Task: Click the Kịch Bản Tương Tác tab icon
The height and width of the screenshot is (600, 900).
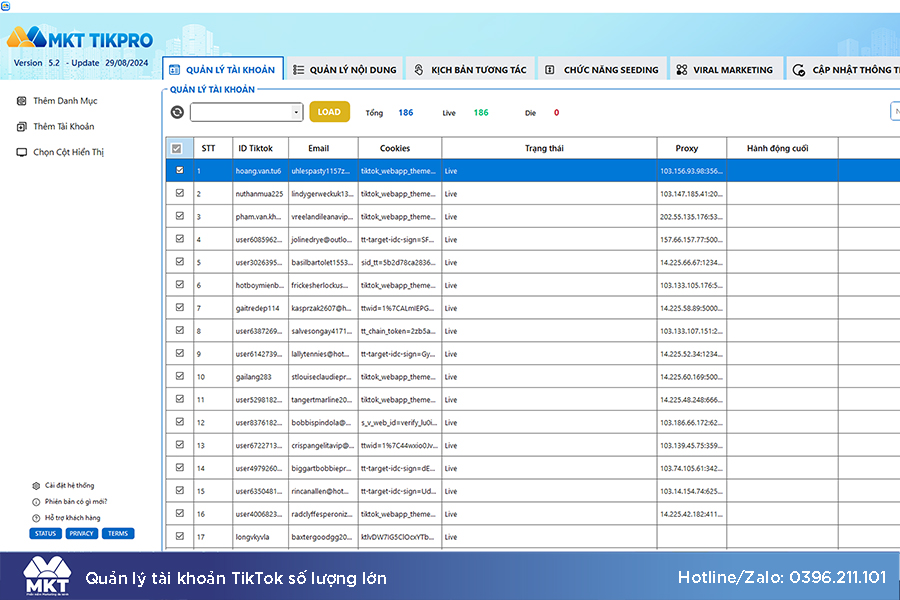Action: (419, 70)
